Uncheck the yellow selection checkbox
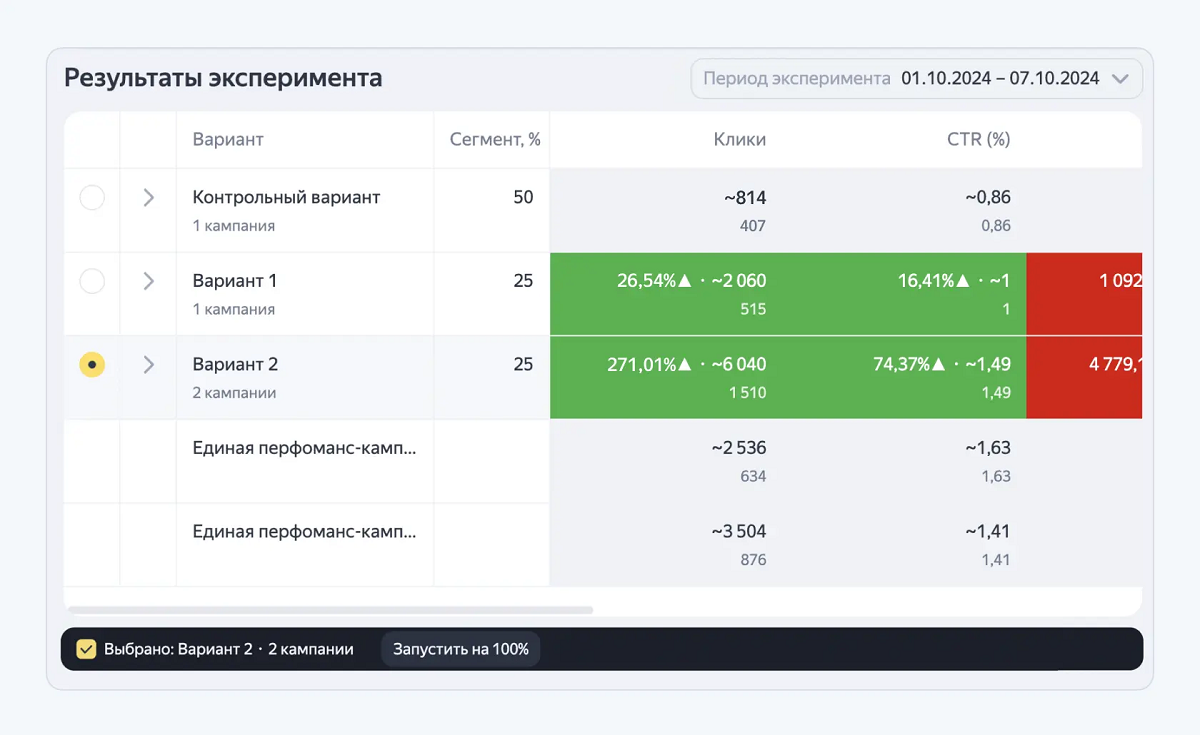 point(86,648)
